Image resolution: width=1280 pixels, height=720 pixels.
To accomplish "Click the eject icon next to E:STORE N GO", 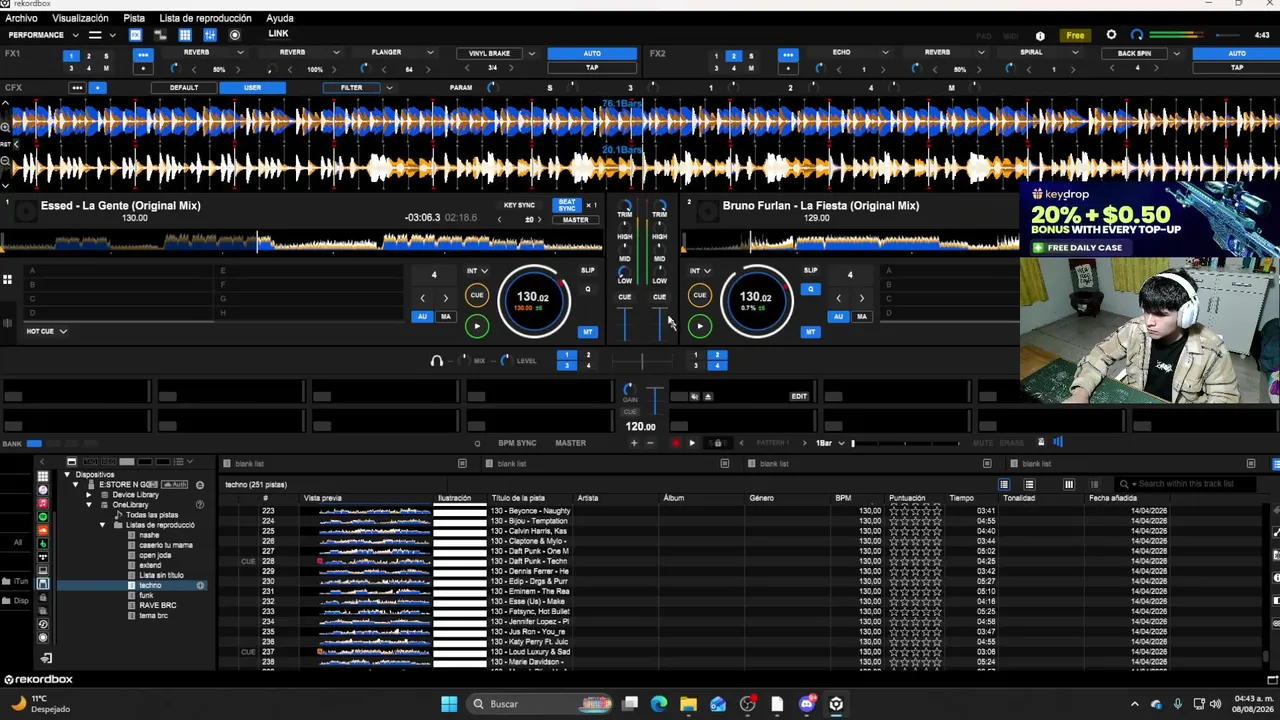I will tap(200, 485).
